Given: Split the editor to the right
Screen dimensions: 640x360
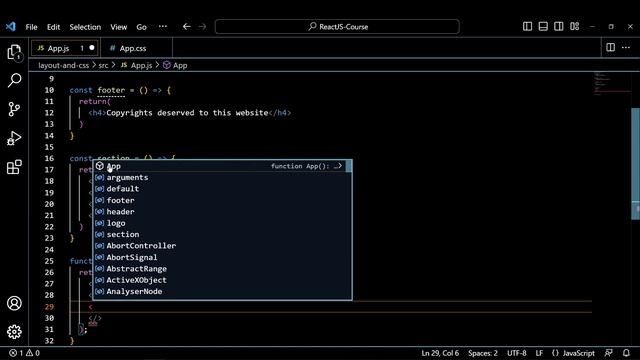Looking at the screenshot, I should click(611, 48).
